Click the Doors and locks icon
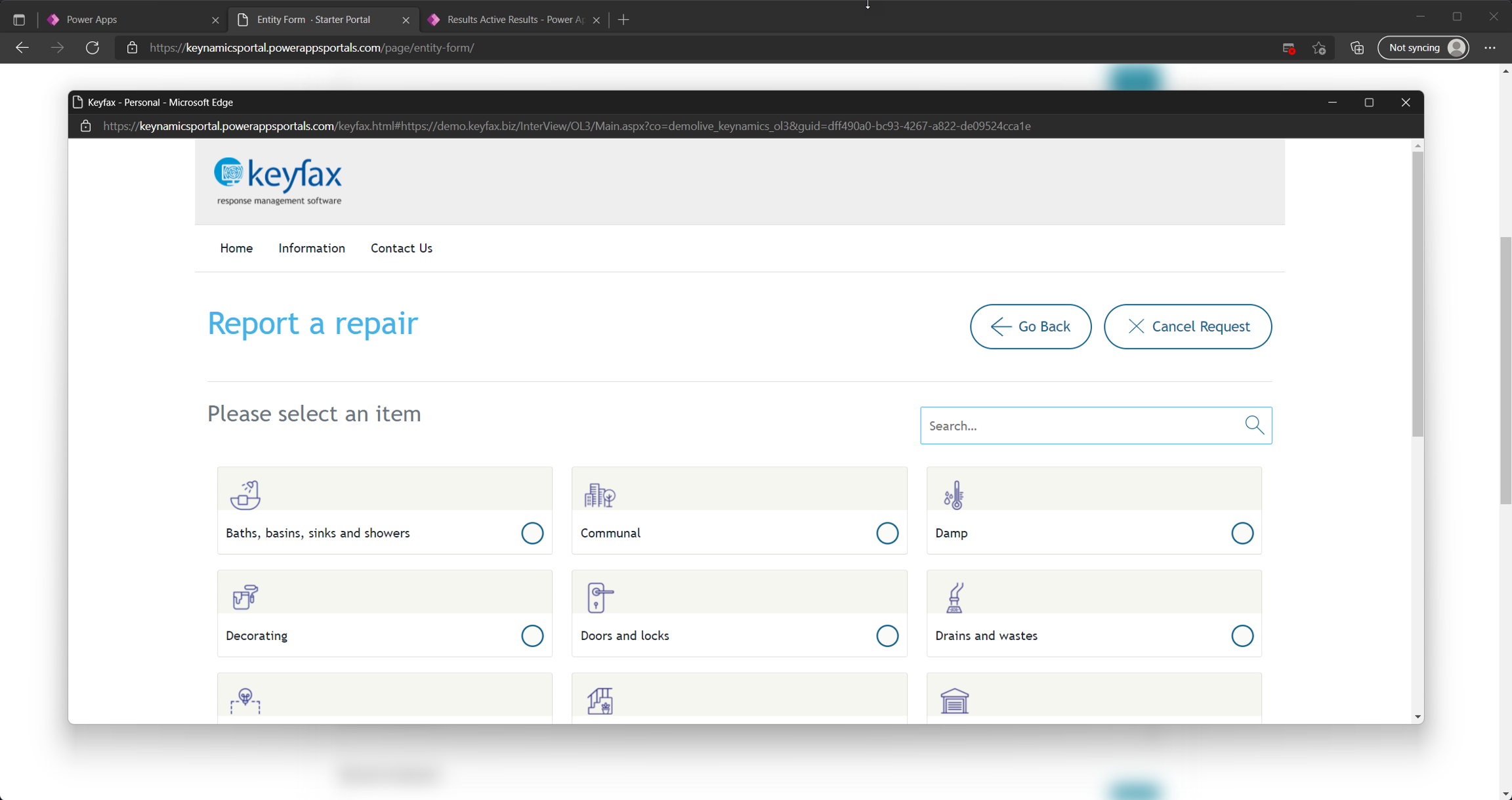Viewport: 1512px width, 800px height. 599,597
